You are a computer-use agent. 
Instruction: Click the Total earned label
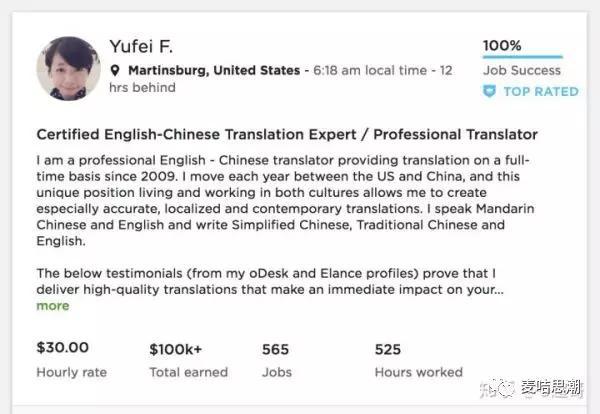(x=189, y=372)
